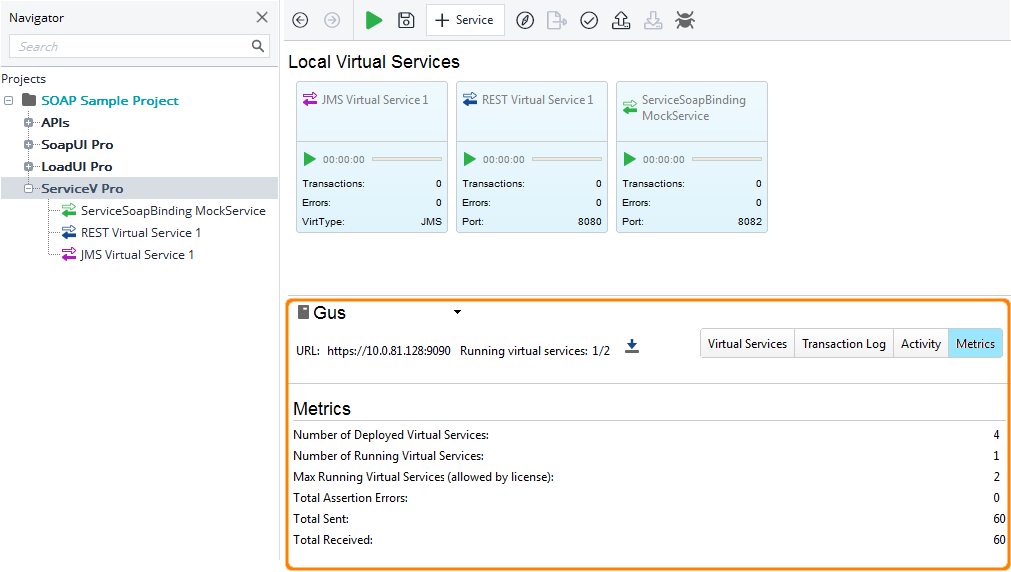Expand the SoapUI Pro tree node
Screen dimensions: 1011x572
click(28, 144)
